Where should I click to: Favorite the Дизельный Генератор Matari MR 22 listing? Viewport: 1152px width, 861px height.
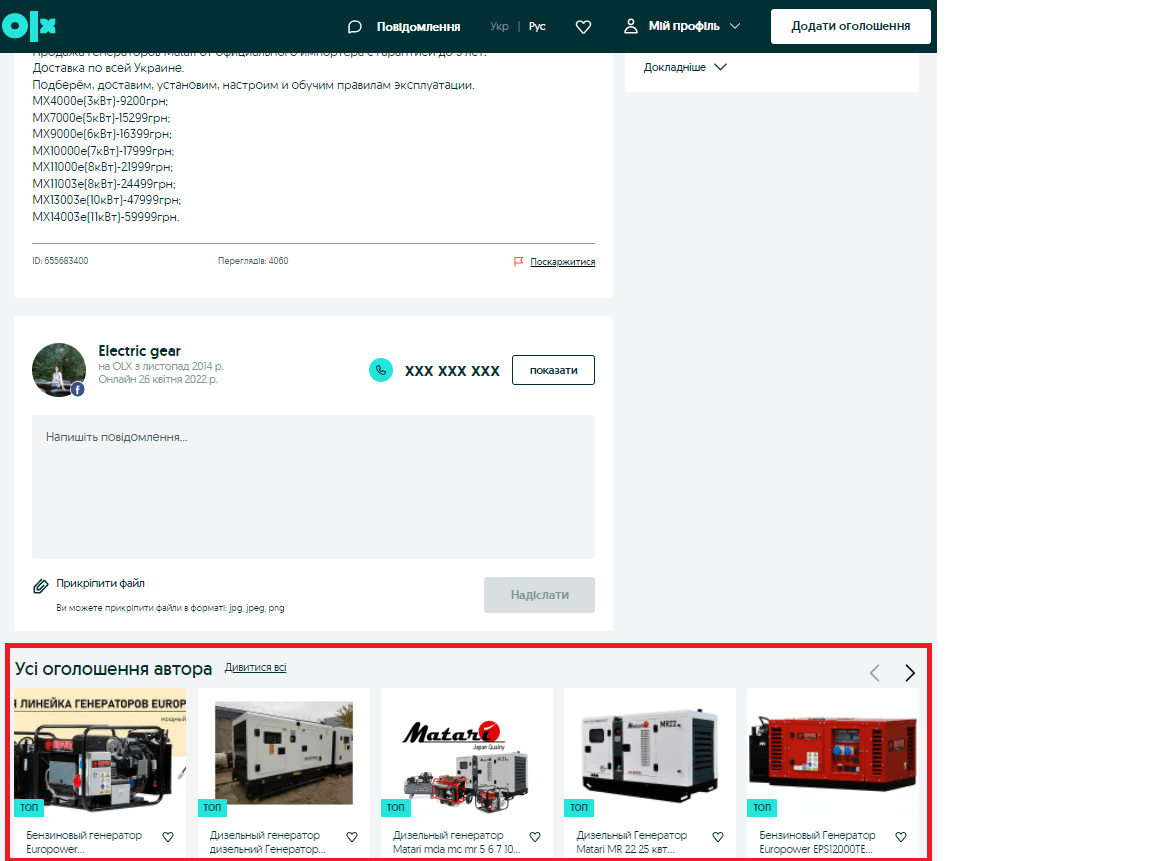pos(718,837)
